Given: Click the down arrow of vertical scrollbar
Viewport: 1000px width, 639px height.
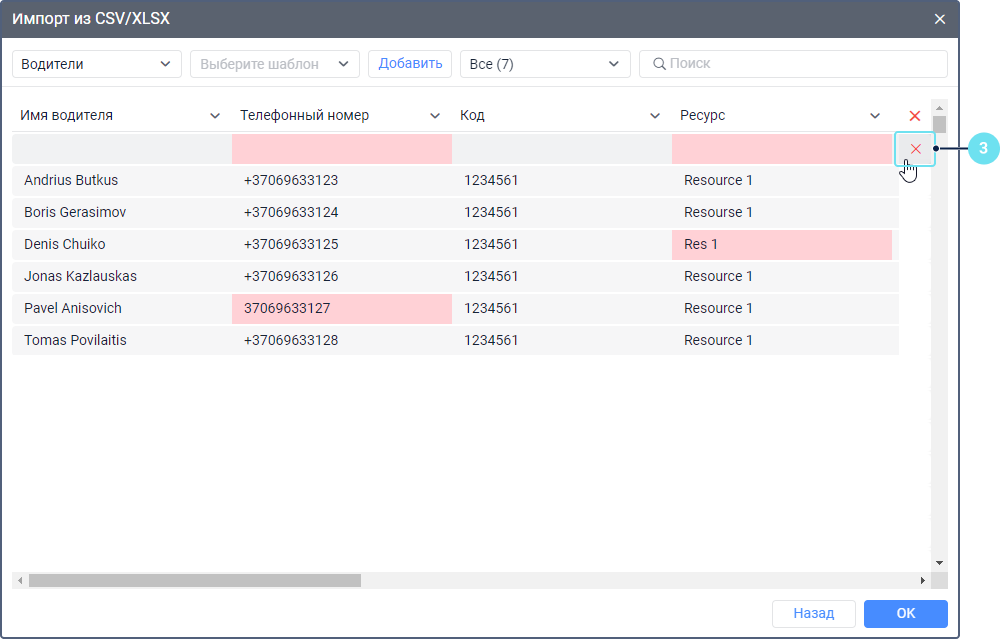Looking at the screenshot, I should [939, 563].
